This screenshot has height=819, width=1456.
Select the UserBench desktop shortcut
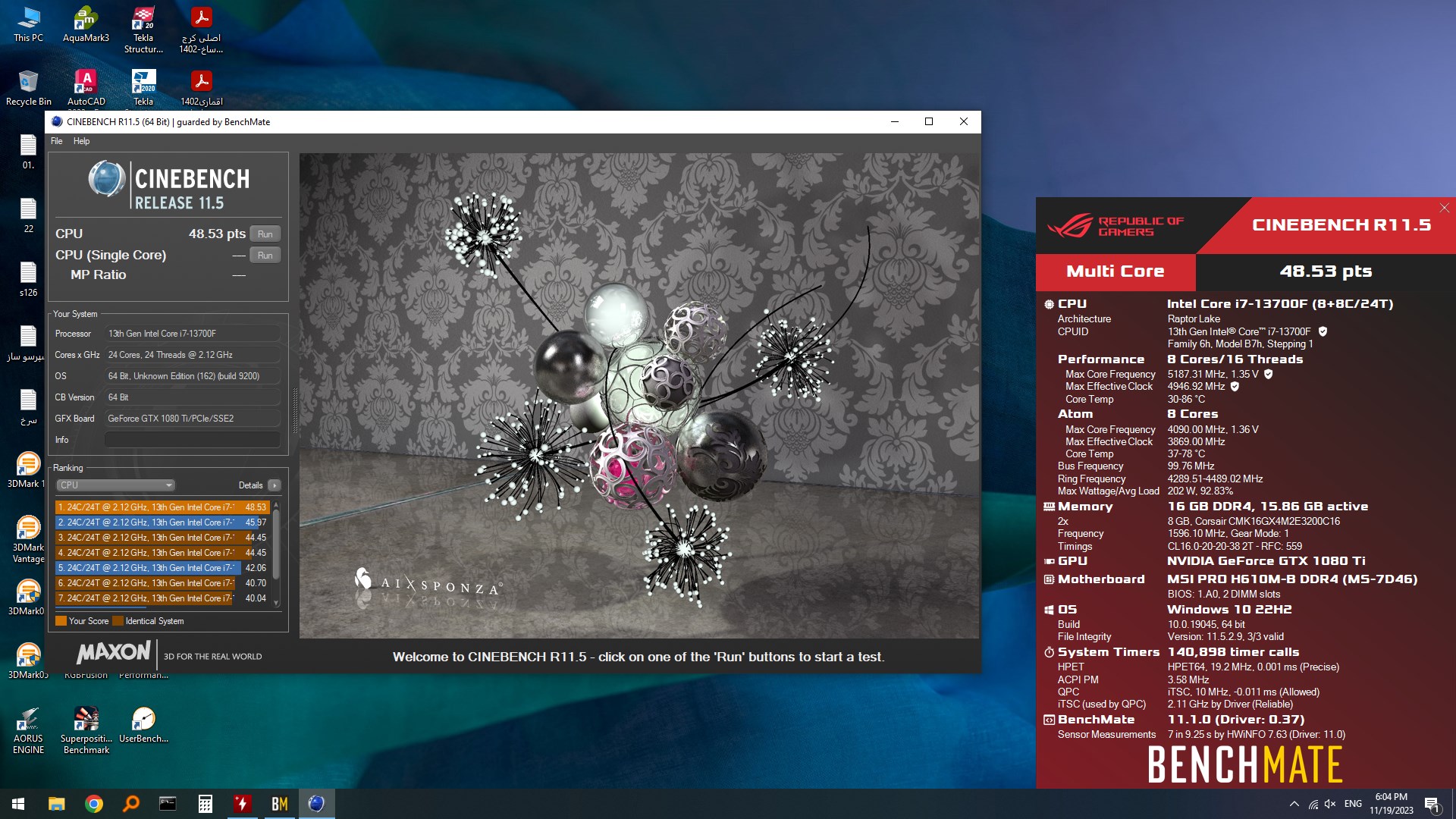click(143, 725)
